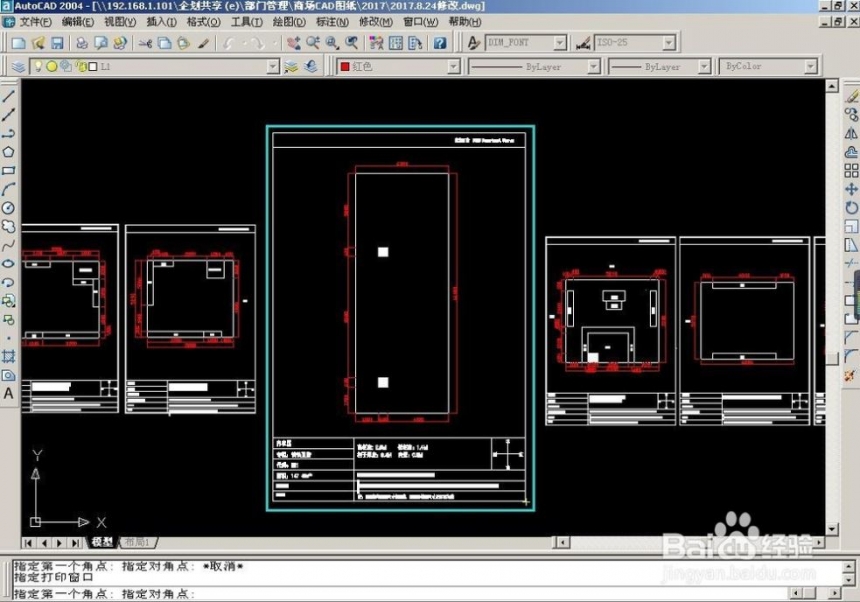Select the Copy Object tool

coord(851,115)
